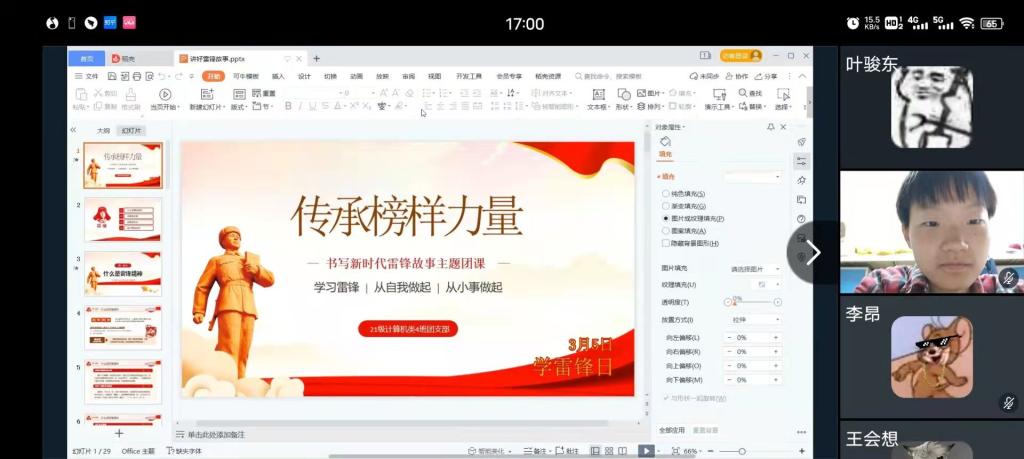Pin the 对象属性 panel
The height and width of the screenshot is (459, 1024).
click(770, 127)
